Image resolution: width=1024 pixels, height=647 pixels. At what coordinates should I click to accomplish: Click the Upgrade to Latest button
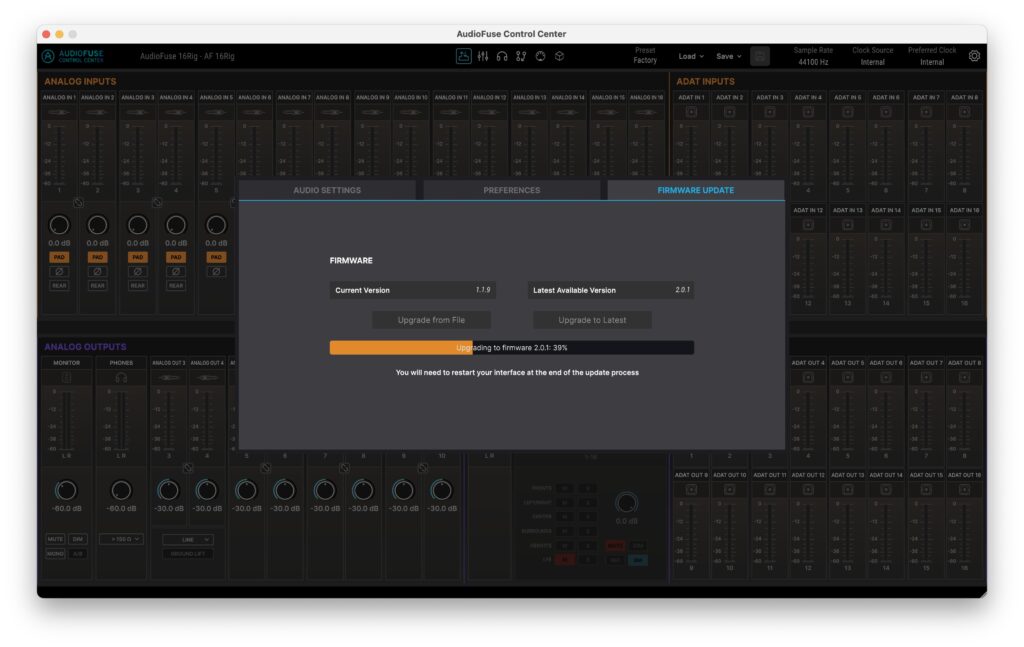[x=592, y=320]
